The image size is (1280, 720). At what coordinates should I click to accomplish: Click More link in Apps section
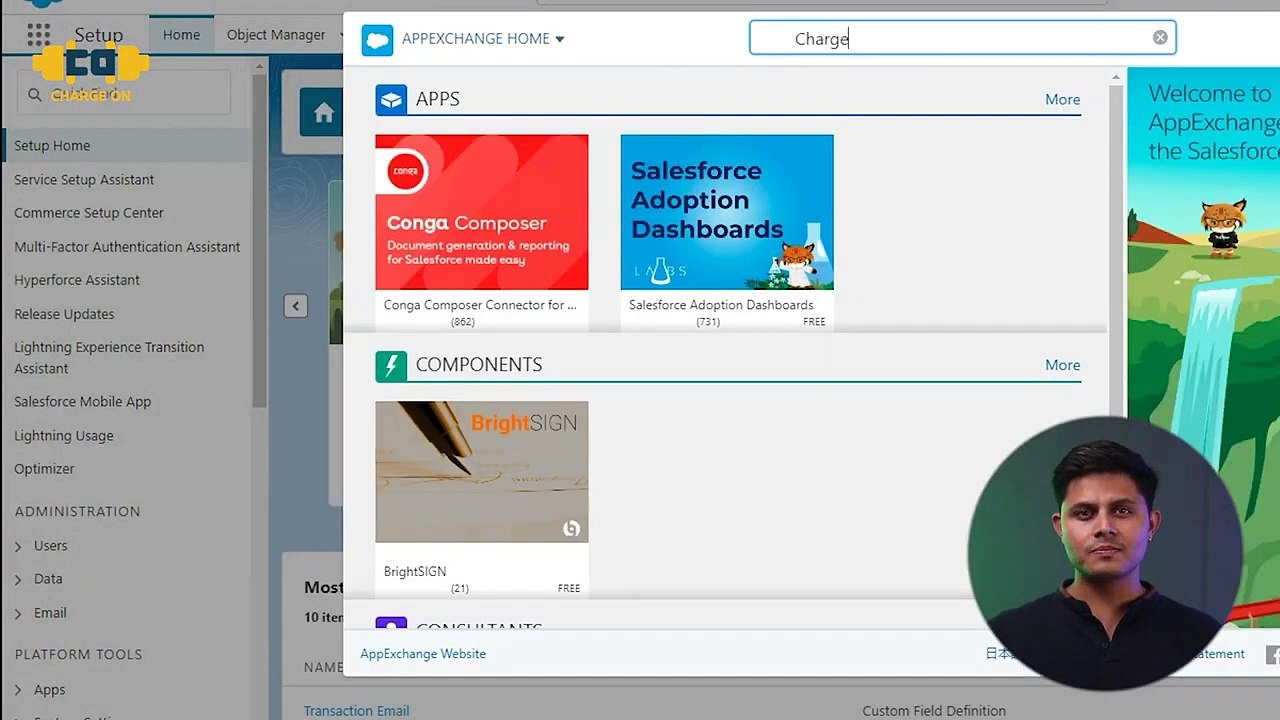click(1062, 100)
